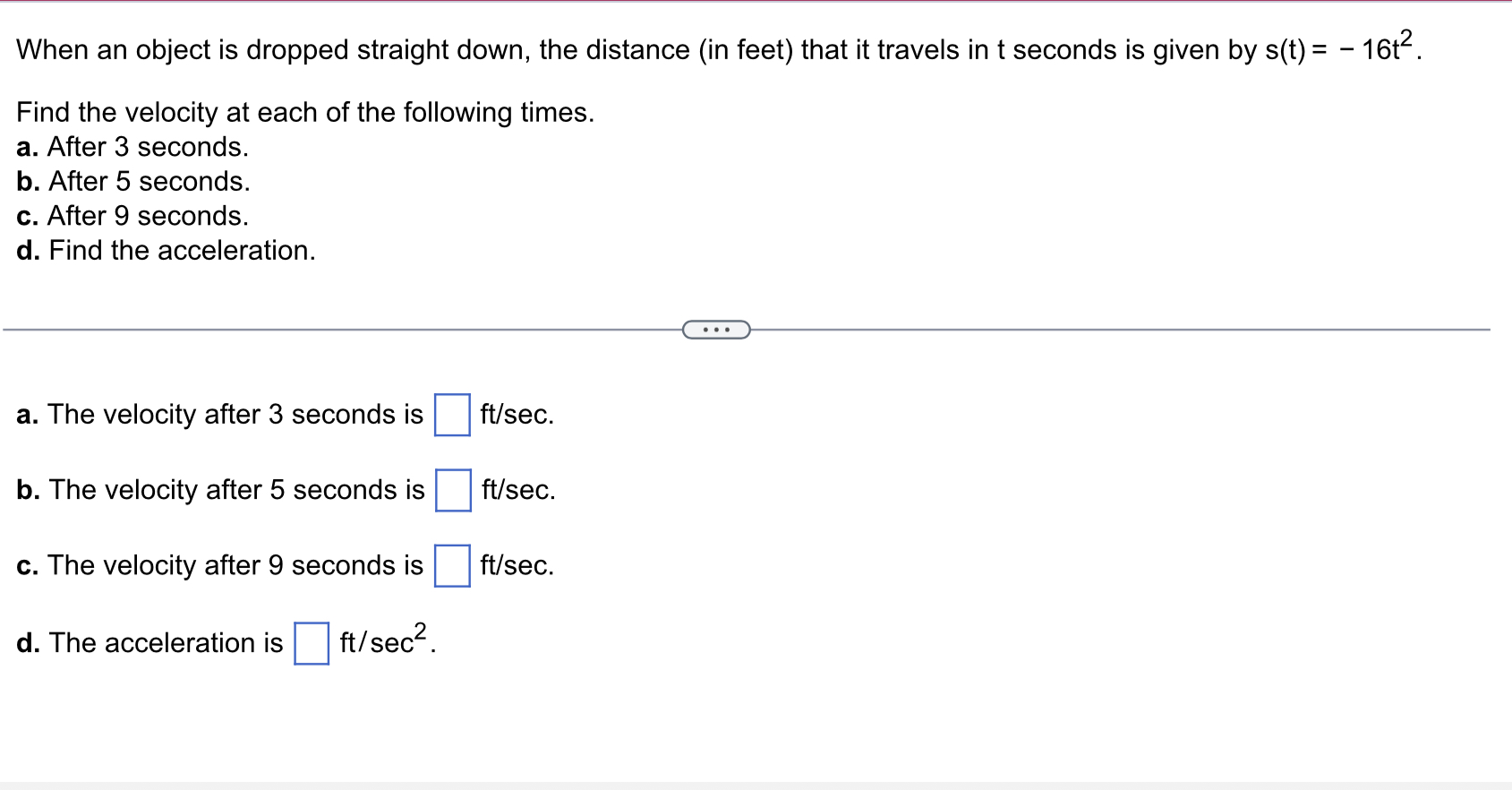Click the label 'b. After 5 seconds'

pyautogui.click(x=132, y=182)
